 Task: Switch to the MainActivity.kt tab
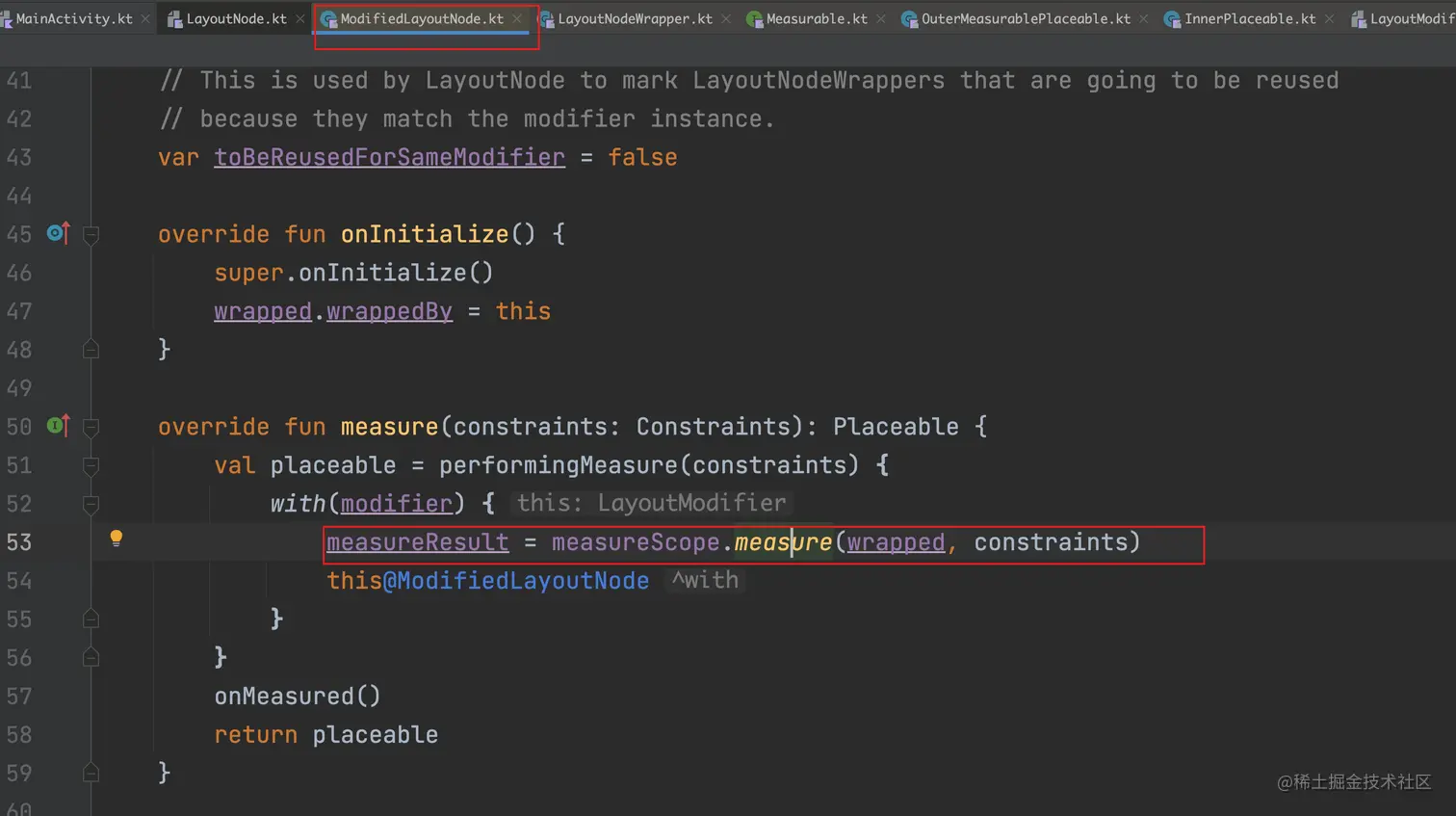coord(74,18)
